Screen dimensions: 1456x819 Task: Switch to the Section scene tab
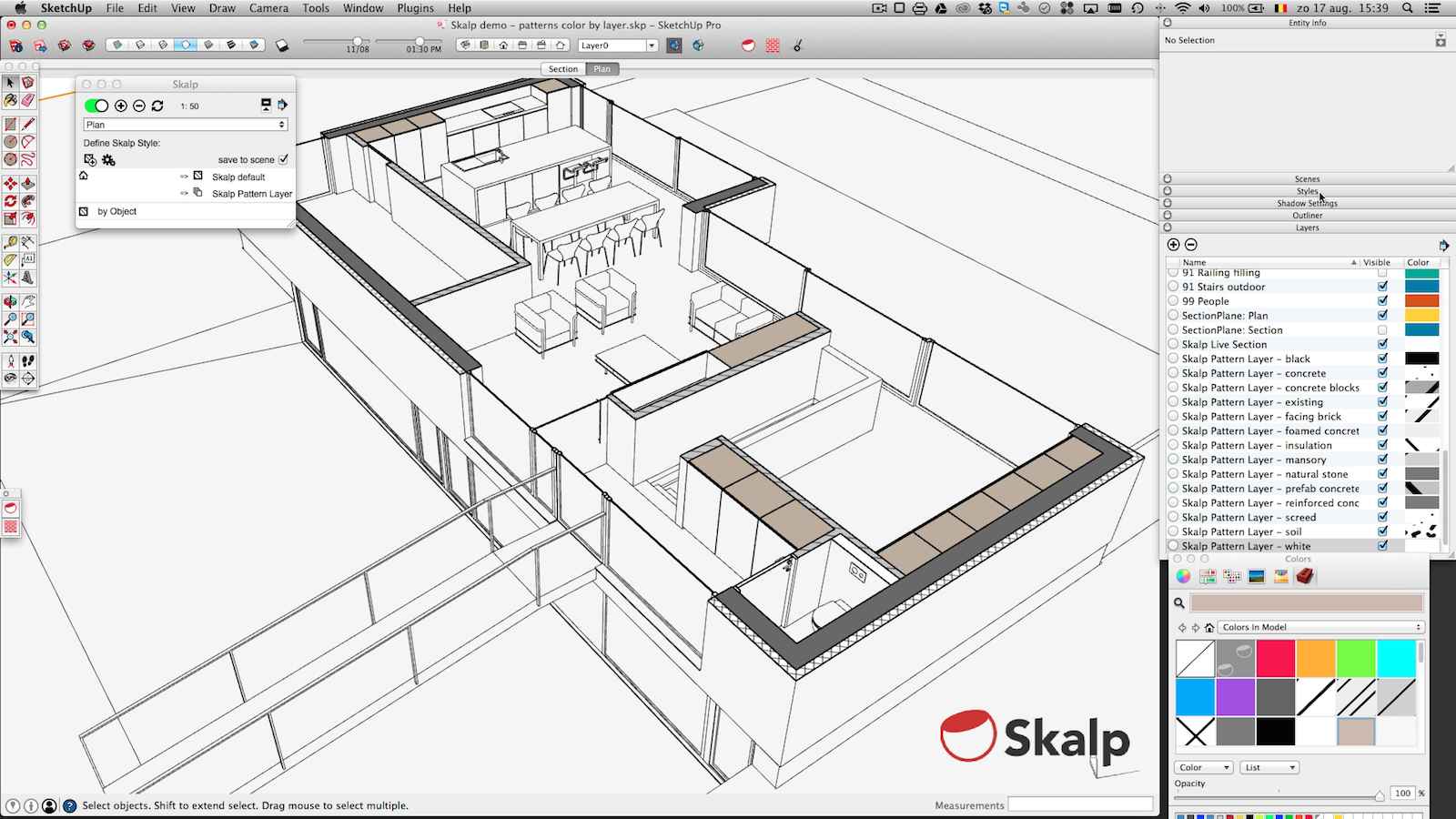tap(562, 69)
